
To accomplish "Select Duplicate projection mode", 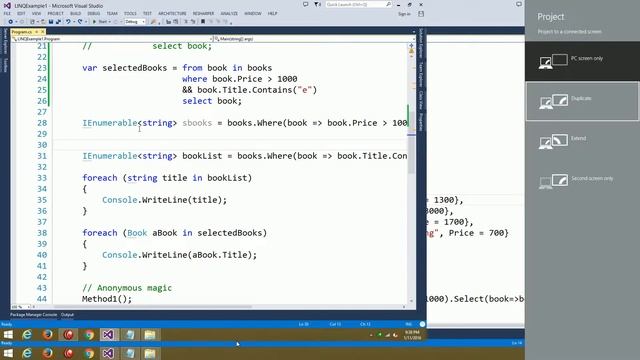I will (582, 101).
